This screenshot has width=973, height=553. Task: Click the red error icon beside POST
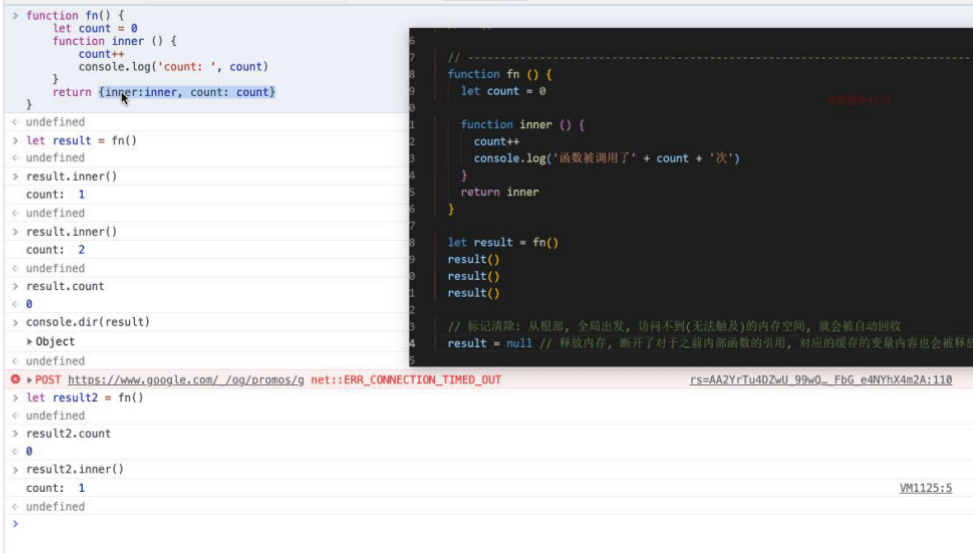(16, 379)
